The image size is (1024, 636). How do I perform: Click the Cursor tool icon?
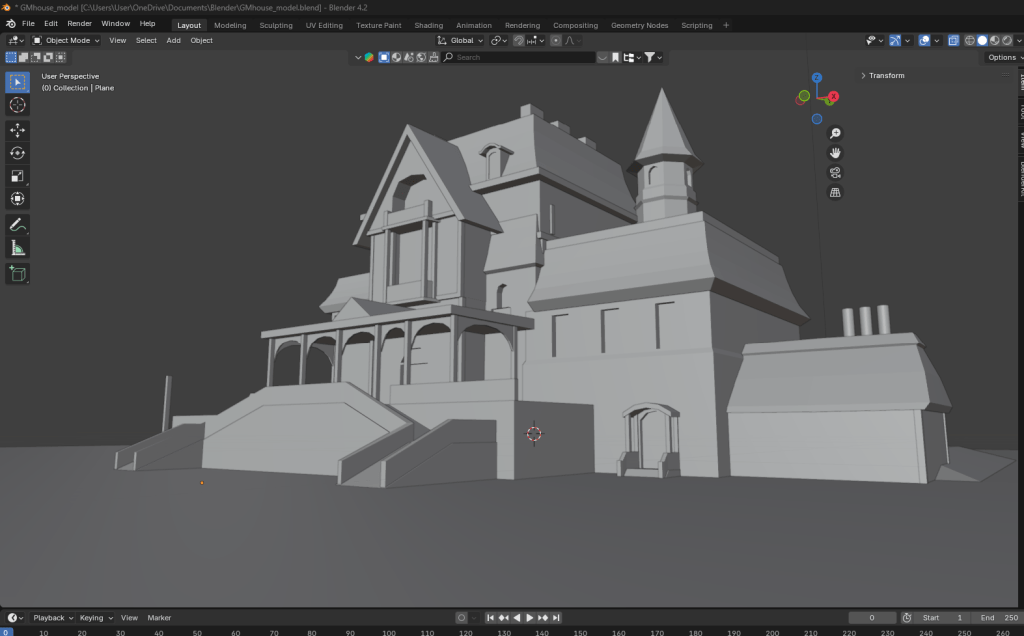click(x=17, y=105)
